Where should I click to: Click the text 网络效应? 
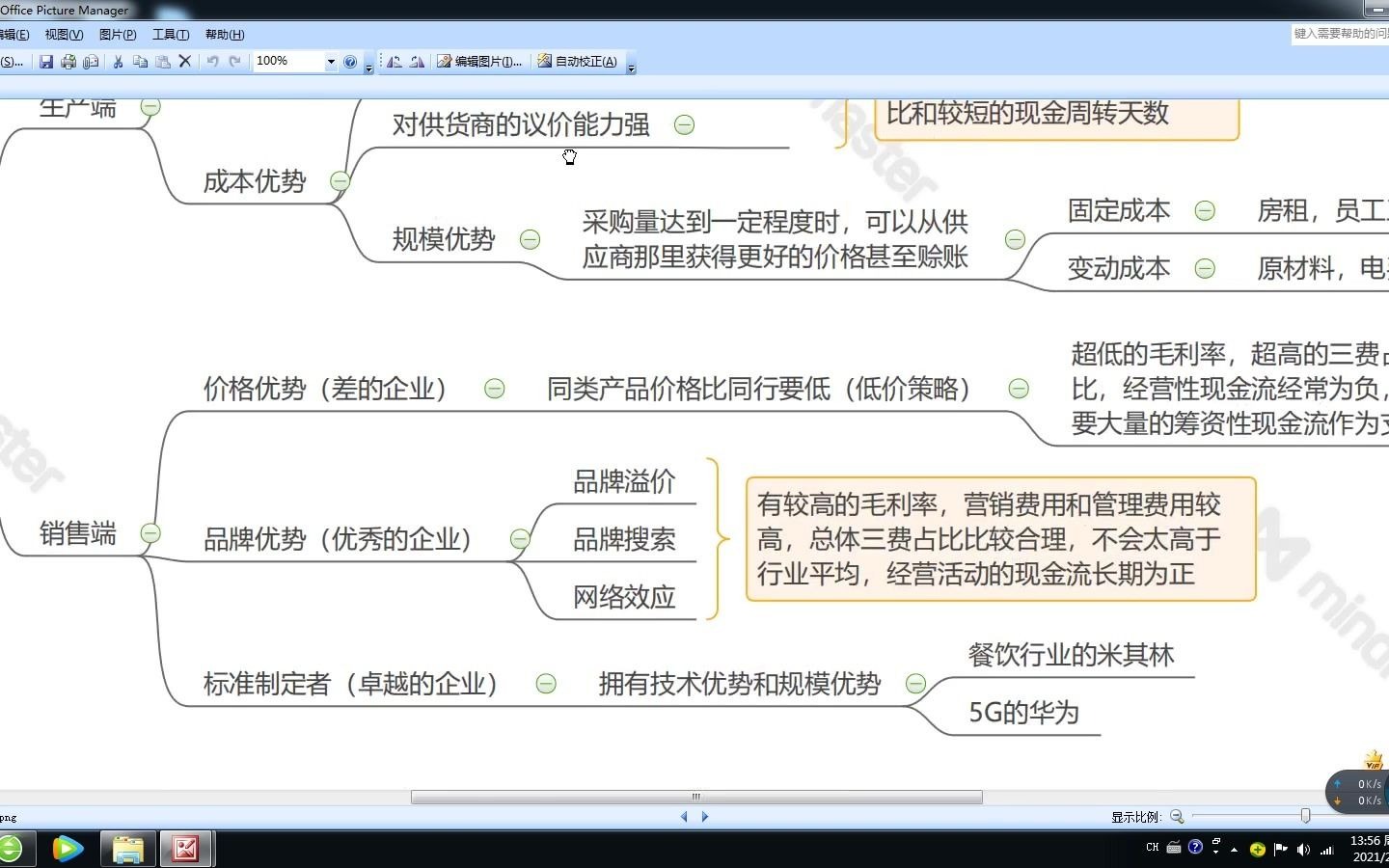625,598
